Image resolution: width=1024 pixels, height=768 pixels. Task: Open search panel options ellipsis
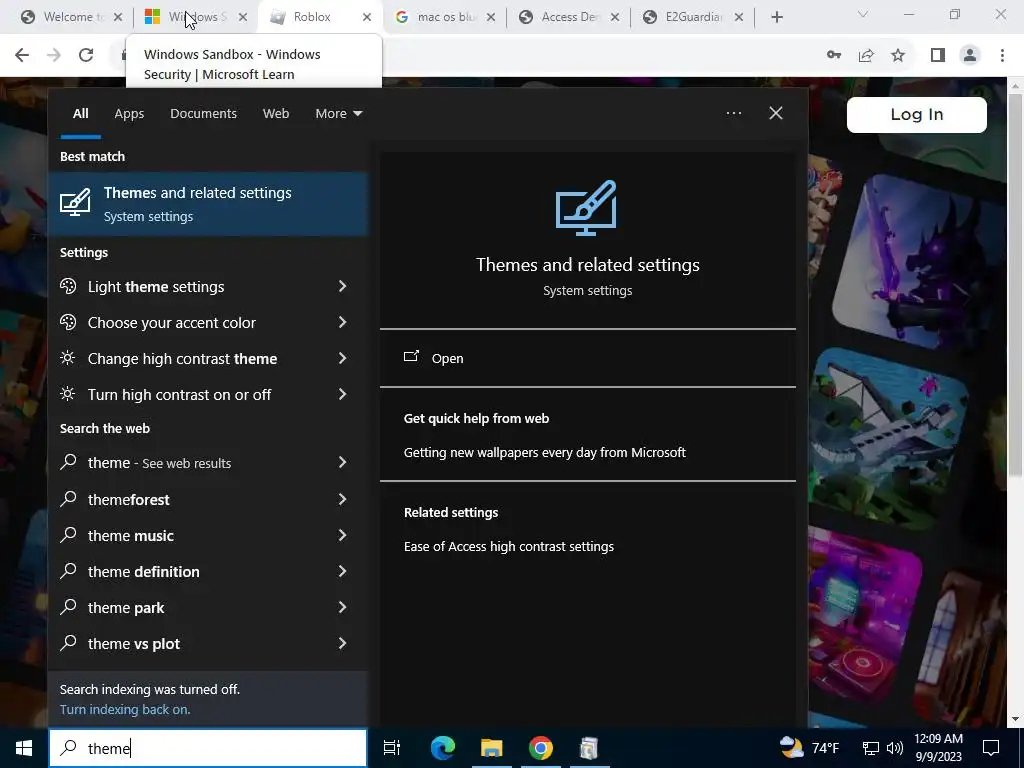pyautogui.click(x=734, y=114)
